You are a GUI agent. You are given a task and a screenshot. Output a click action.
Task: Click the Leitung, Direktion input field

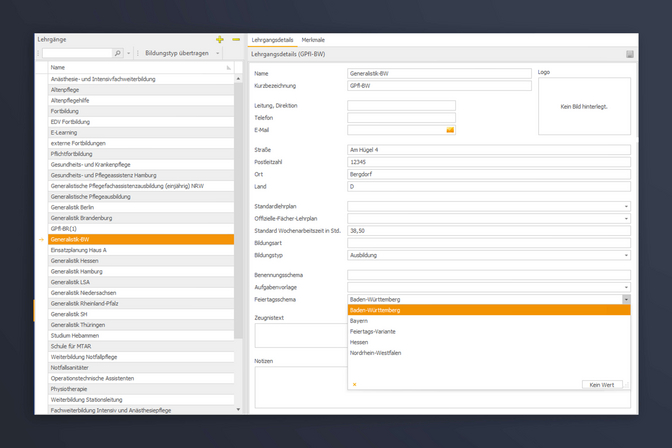point(401,105)
